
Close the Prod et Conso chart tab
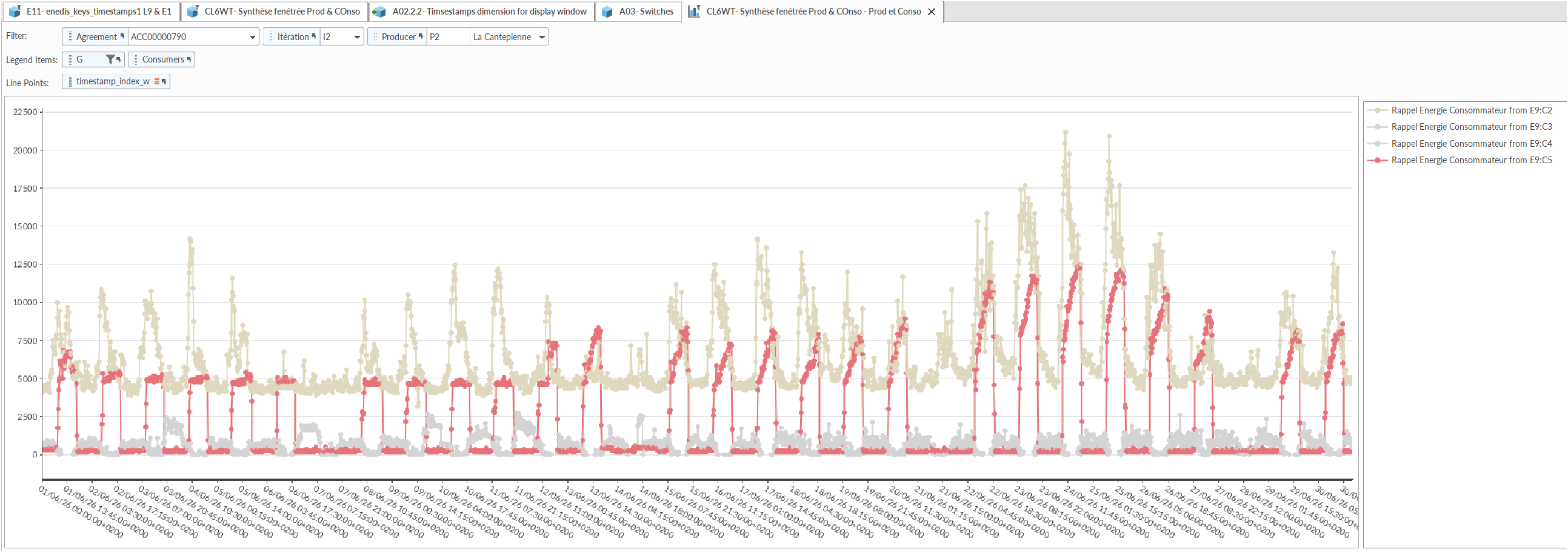point(932,12)
